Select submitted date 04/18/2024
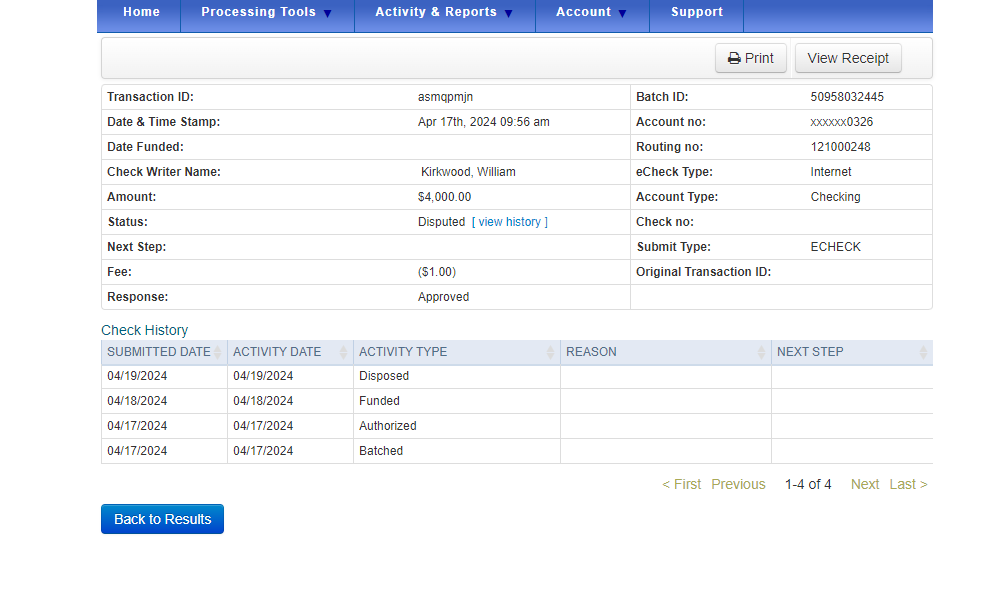999x591 pixels. [x=137, y=401]
